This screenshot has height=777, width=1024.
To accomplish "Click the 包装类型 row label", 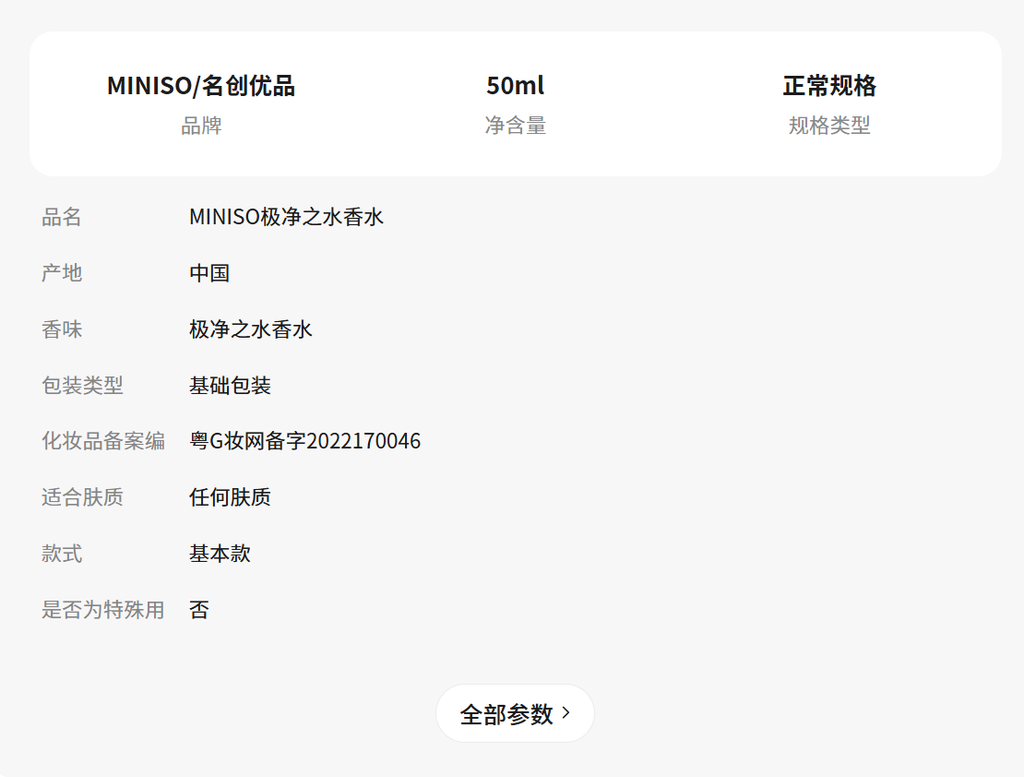I will (82, 385).
